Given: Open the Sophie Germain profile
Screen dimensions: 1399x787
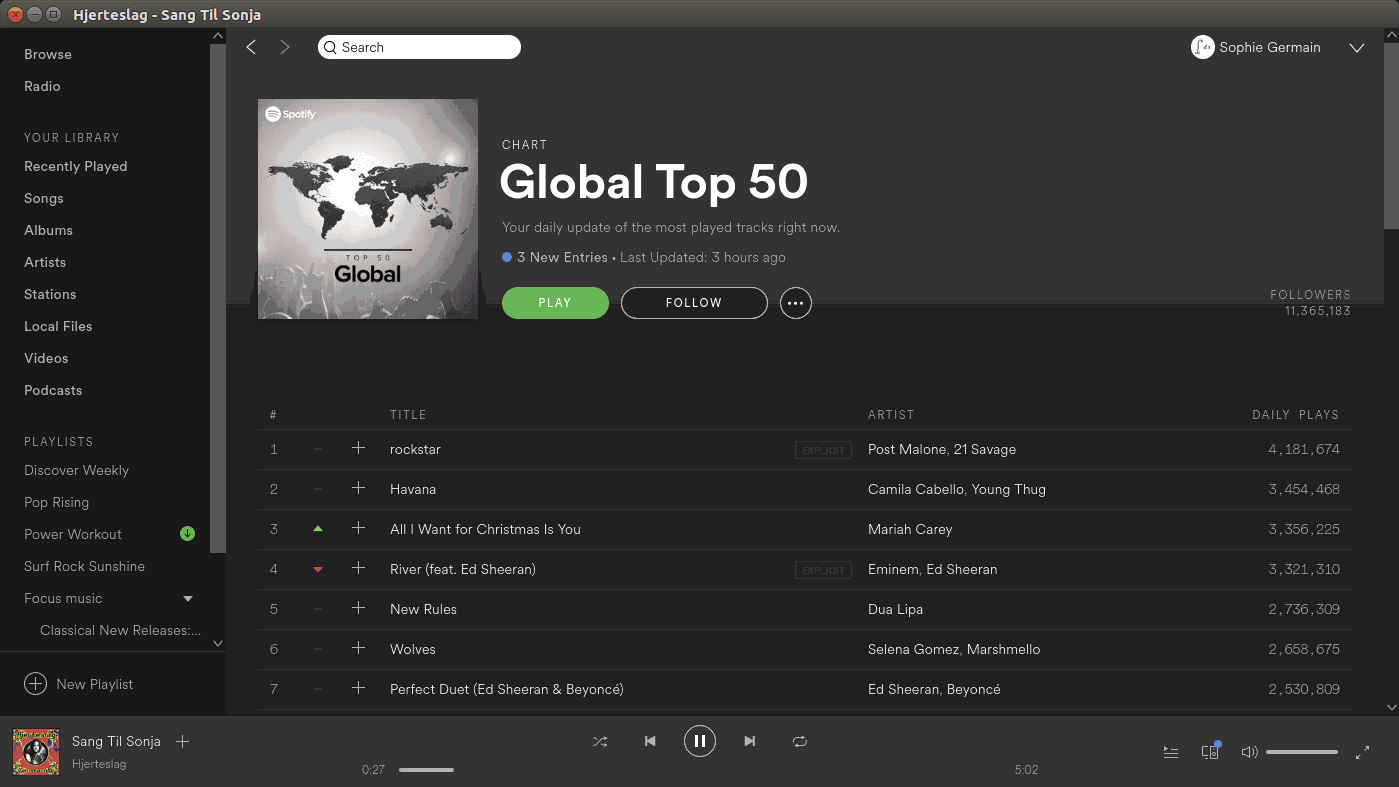Looking at the screenshot, I should [1256, 47].
